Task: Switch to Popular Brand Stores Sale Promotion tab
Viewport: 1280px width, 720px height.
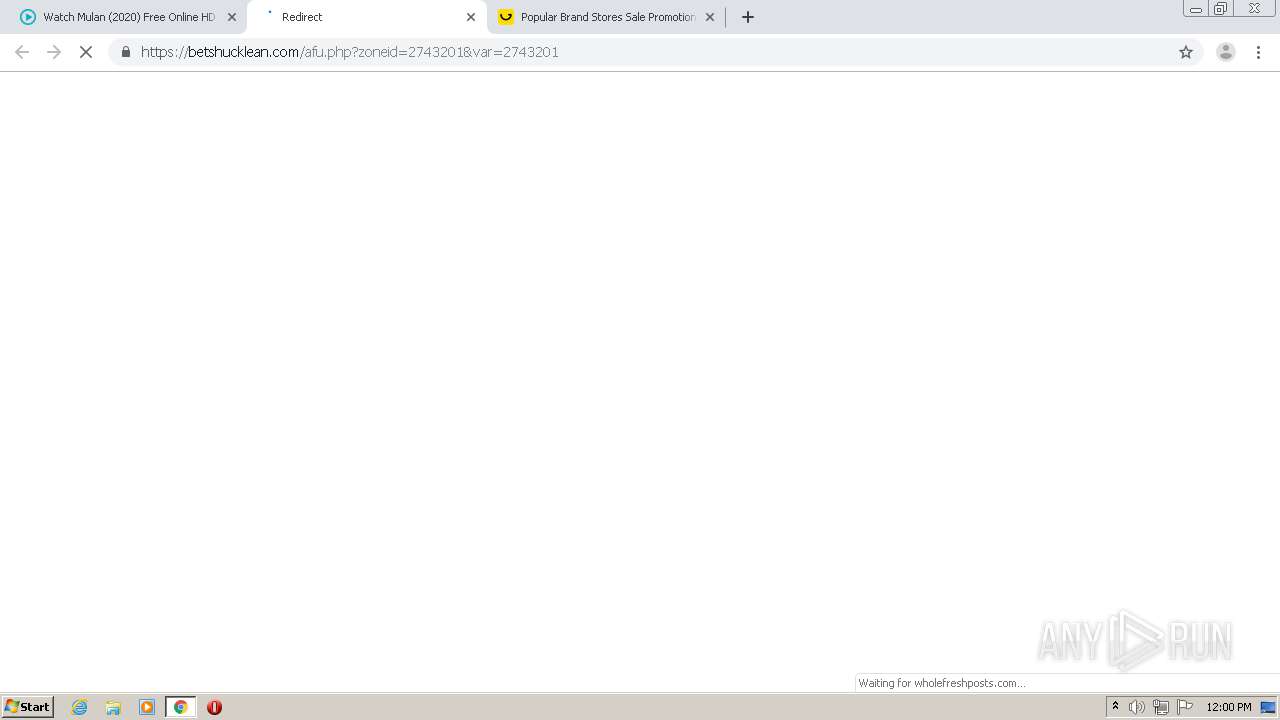Action: point(607,17)
